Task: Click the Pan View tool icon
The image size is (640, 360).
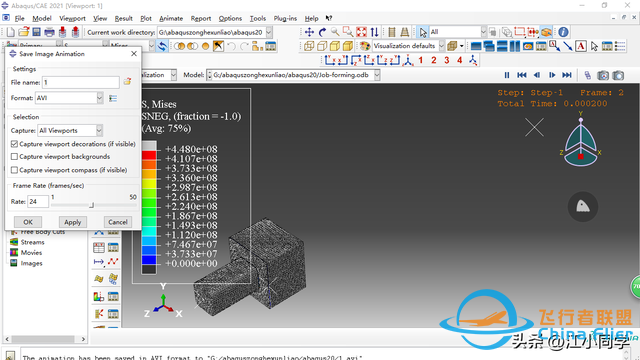Action: (x=309, y=32)
